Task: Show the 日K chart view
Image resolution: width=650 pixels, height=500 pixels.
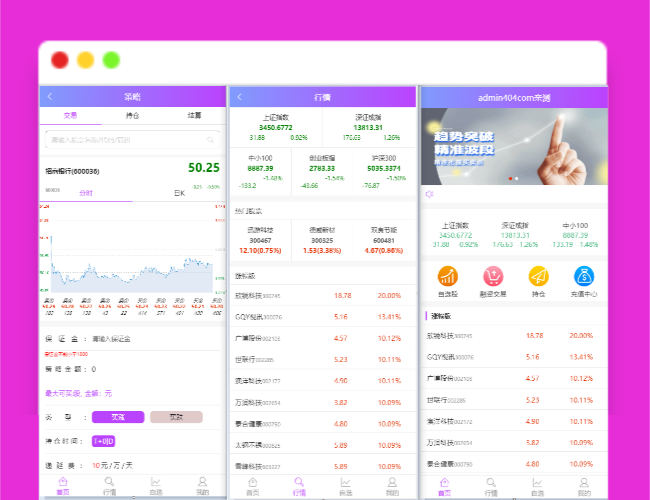Action: point(179,193)
